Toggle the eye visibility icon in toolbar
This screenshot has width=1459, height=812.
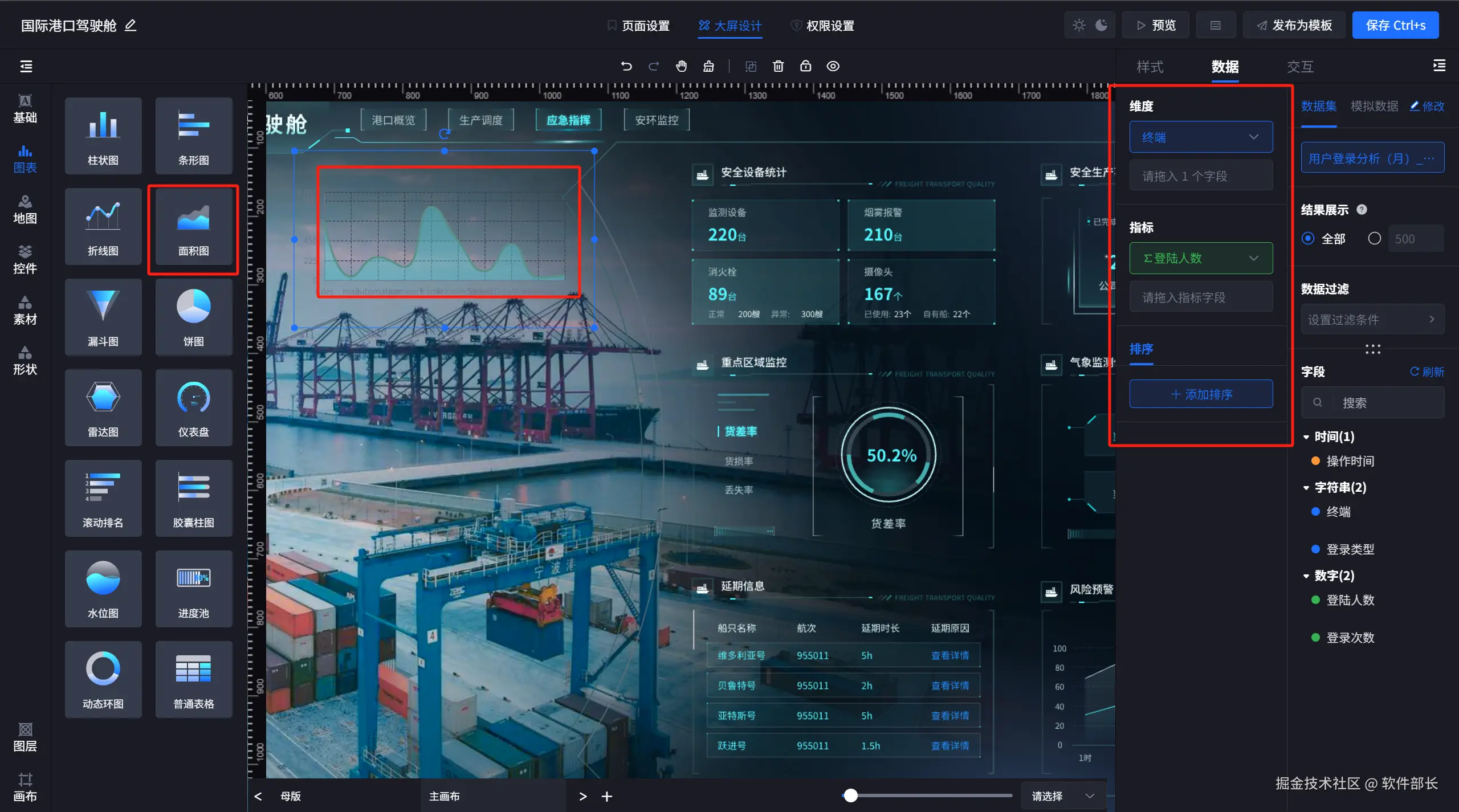[833, 66]
